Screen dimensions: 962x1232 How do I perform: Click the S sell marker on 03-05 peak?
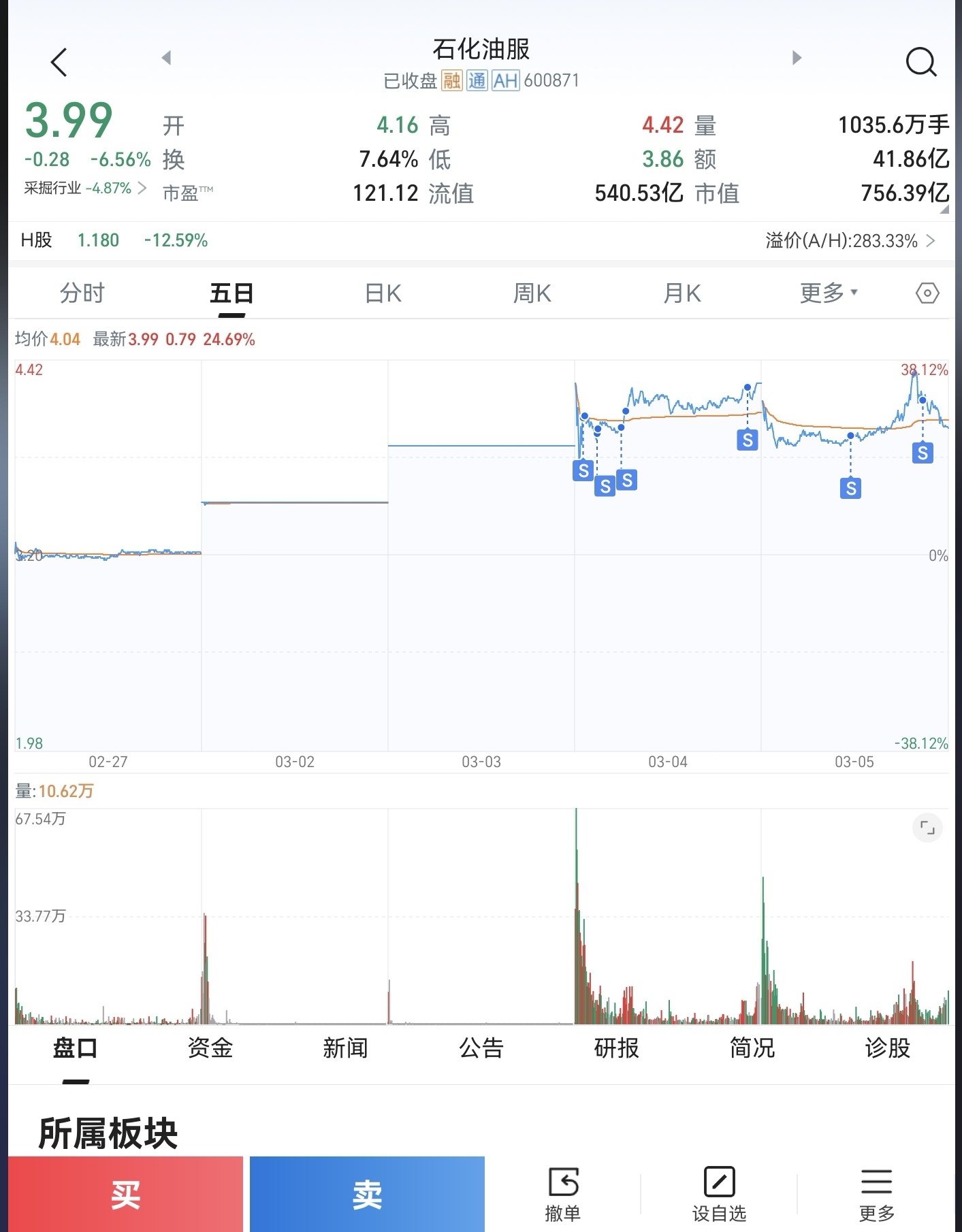923,453
